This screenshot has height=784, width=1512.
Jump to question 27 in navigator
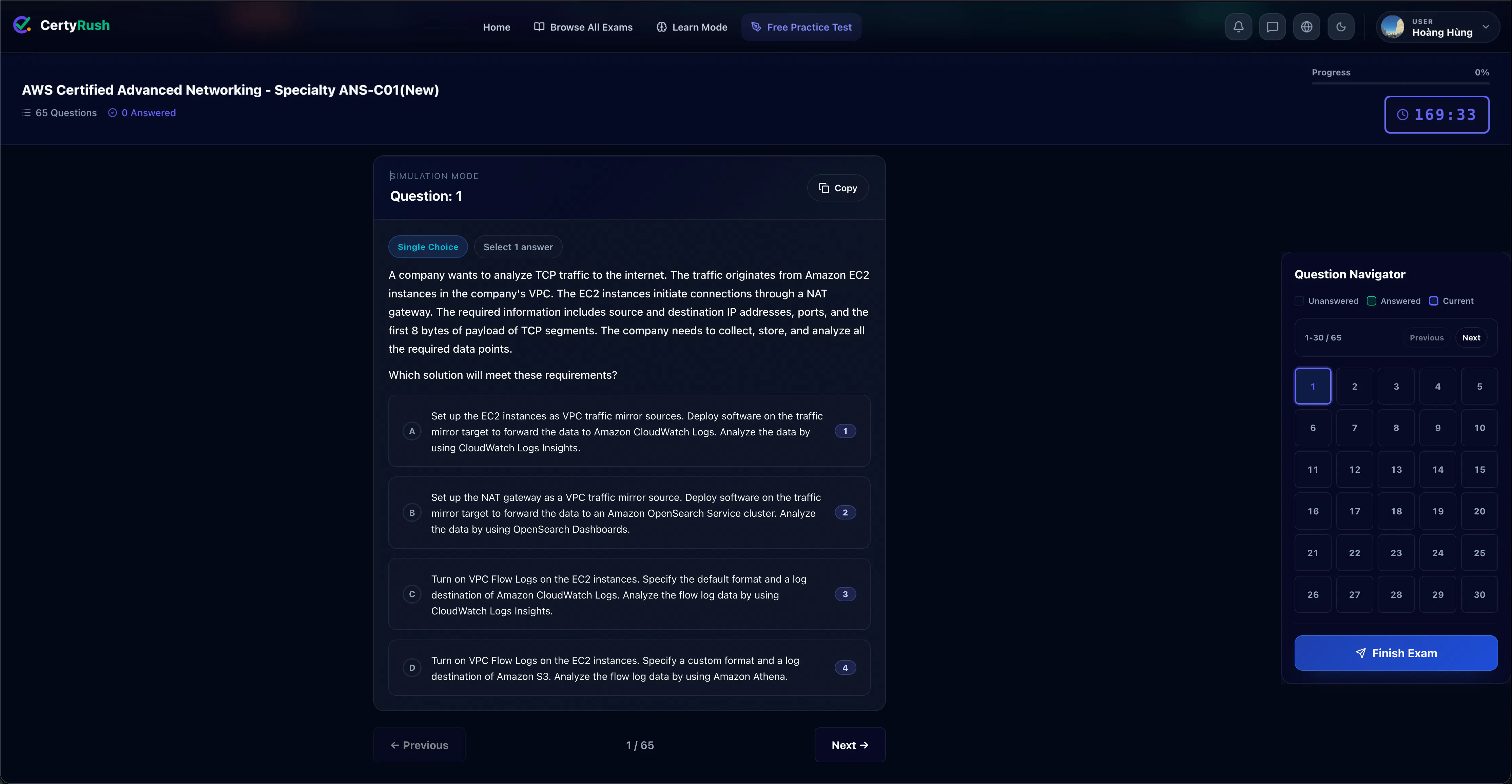[1355, 594]
